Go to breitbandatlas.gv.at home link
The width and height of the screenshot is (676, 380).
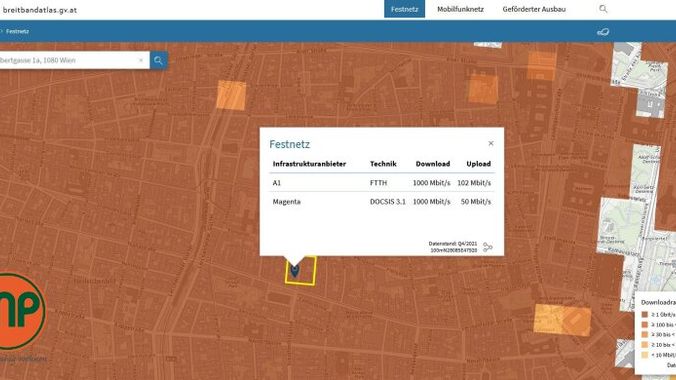[40, 10]
